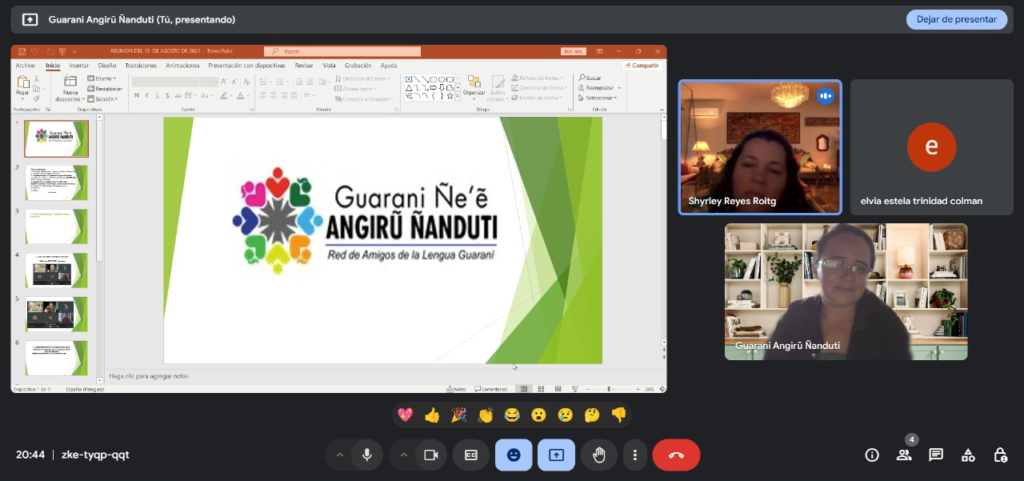Send the thumbs up reaction emoji
This screenshot has height=481, width=1024.
pos(432,415)
